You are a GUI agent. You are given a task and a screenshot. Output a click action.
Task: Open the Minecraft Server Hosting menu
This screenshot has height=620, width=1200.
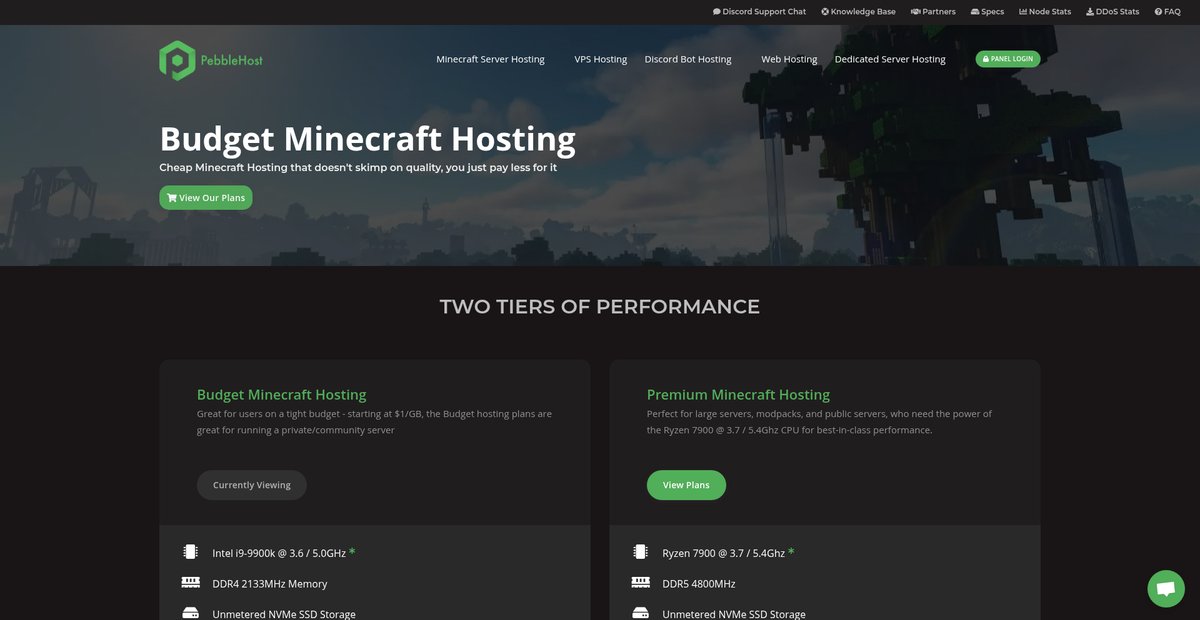coord(491,59)
